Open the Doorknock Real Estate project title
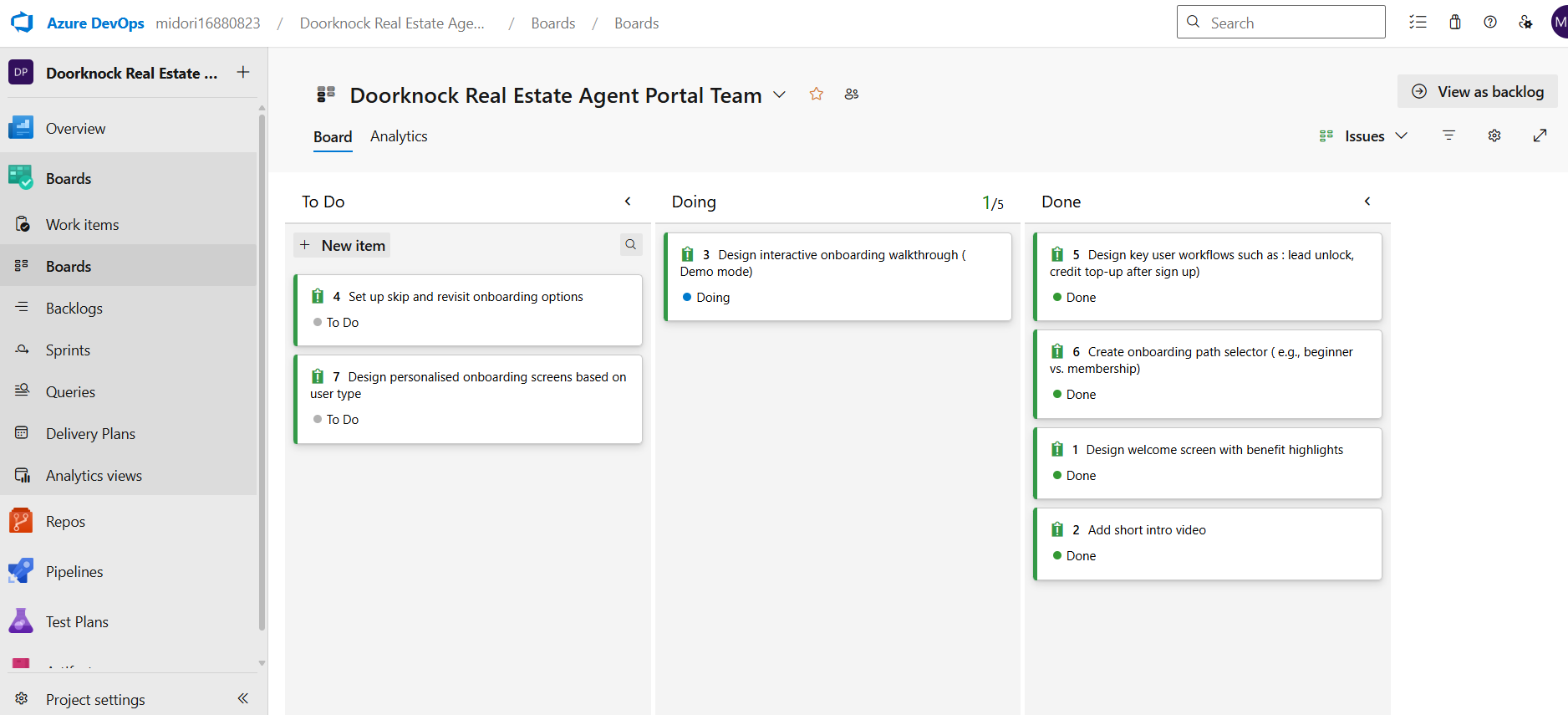1568x715 pixels. [x=131, y=73]
